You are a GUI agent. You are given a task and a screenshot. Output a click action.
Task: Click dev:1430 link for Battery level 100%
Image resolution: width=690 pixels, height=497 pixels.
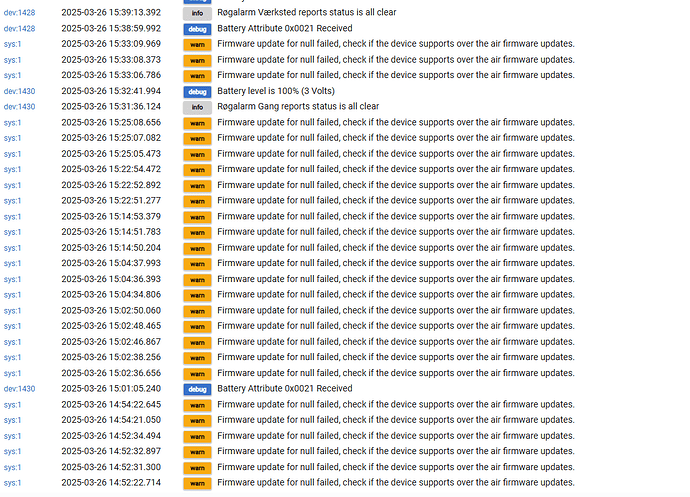[19, 91]
